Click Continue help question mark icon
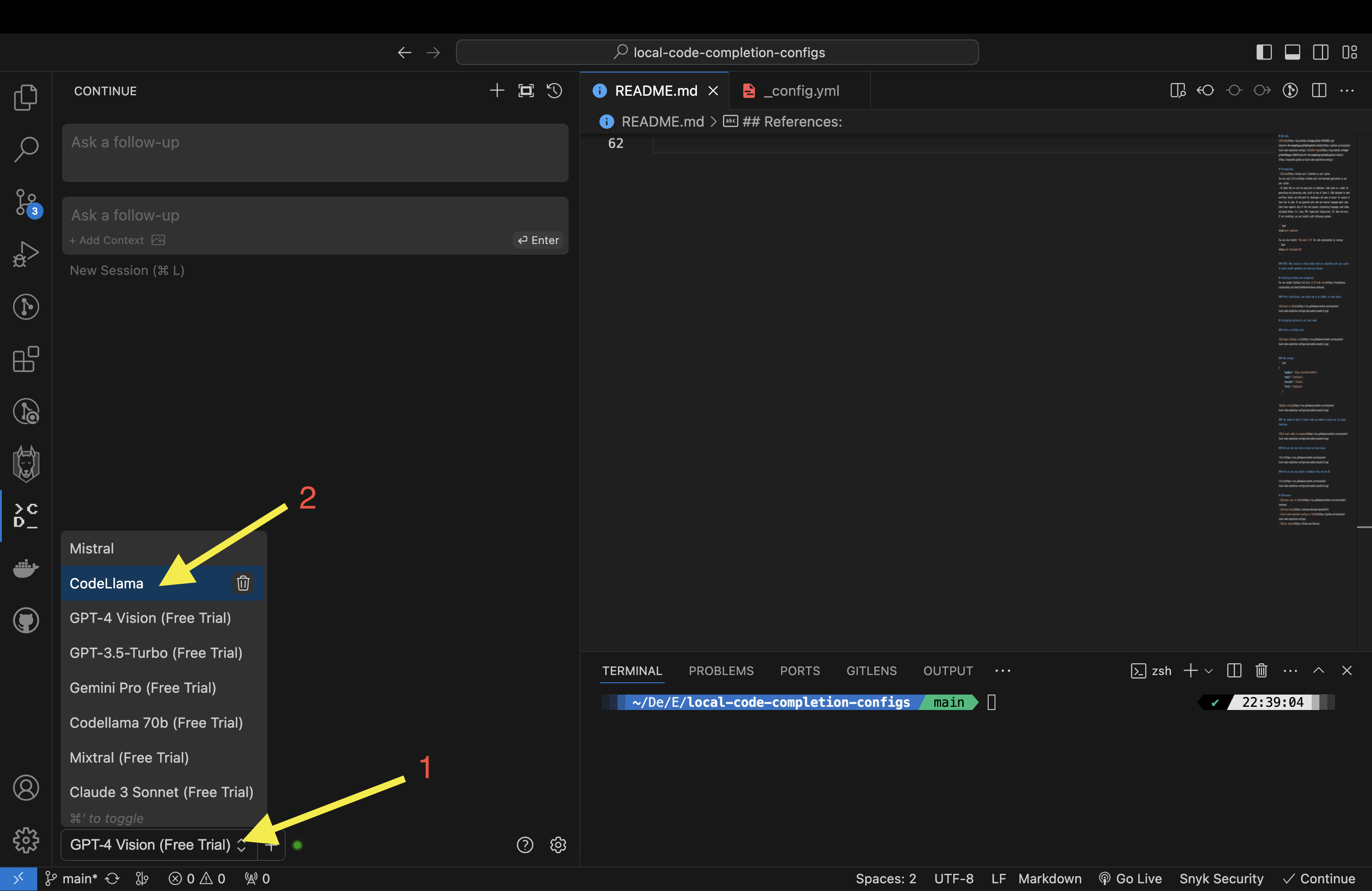This screenshot has height=891, width=1372. tap(524, 845)
